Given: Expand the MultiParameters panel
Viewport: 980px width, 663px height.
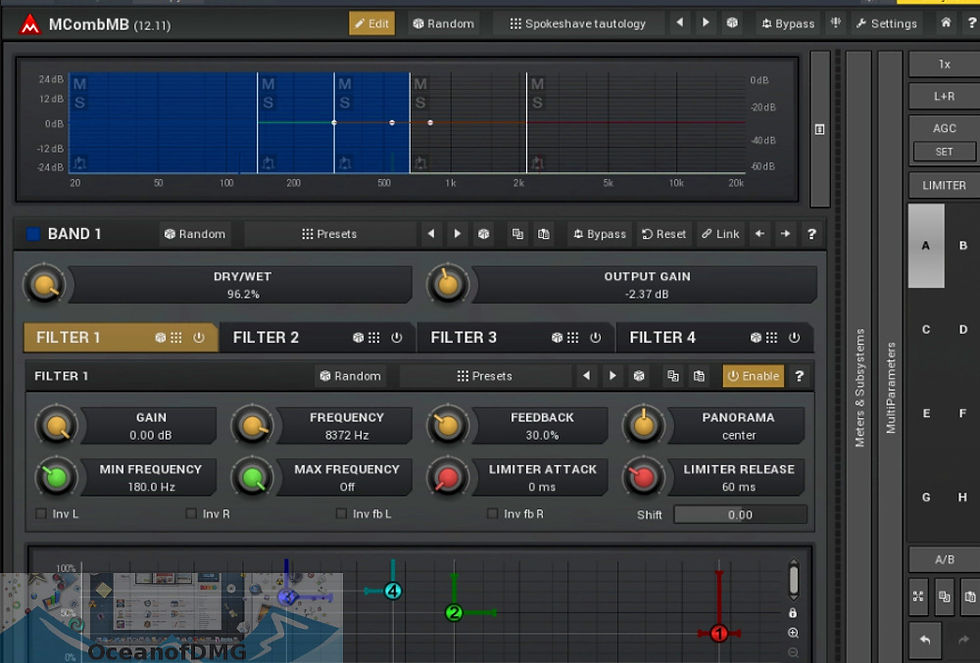Looking at the screenshot, I should [891, 387].
